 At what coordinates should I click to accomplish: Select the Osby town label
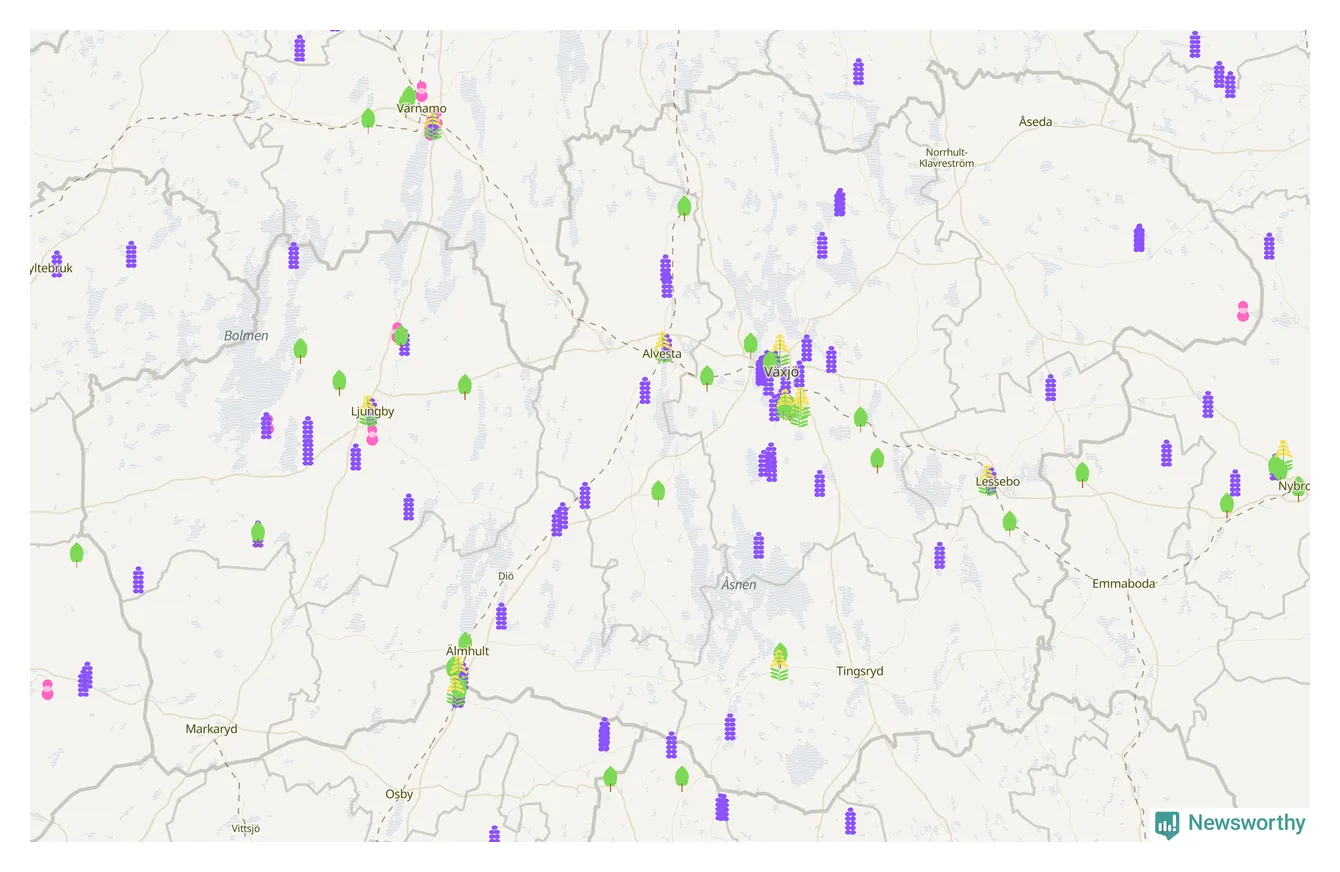[x=399, y=794]
